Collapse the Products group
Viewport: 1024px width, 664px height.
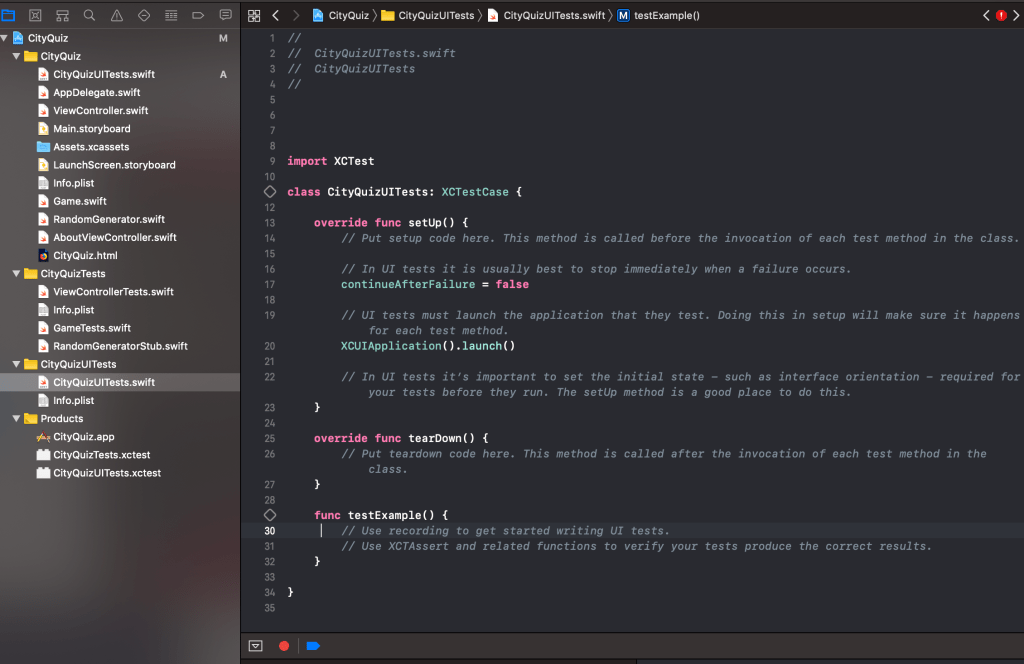point(16,419)
